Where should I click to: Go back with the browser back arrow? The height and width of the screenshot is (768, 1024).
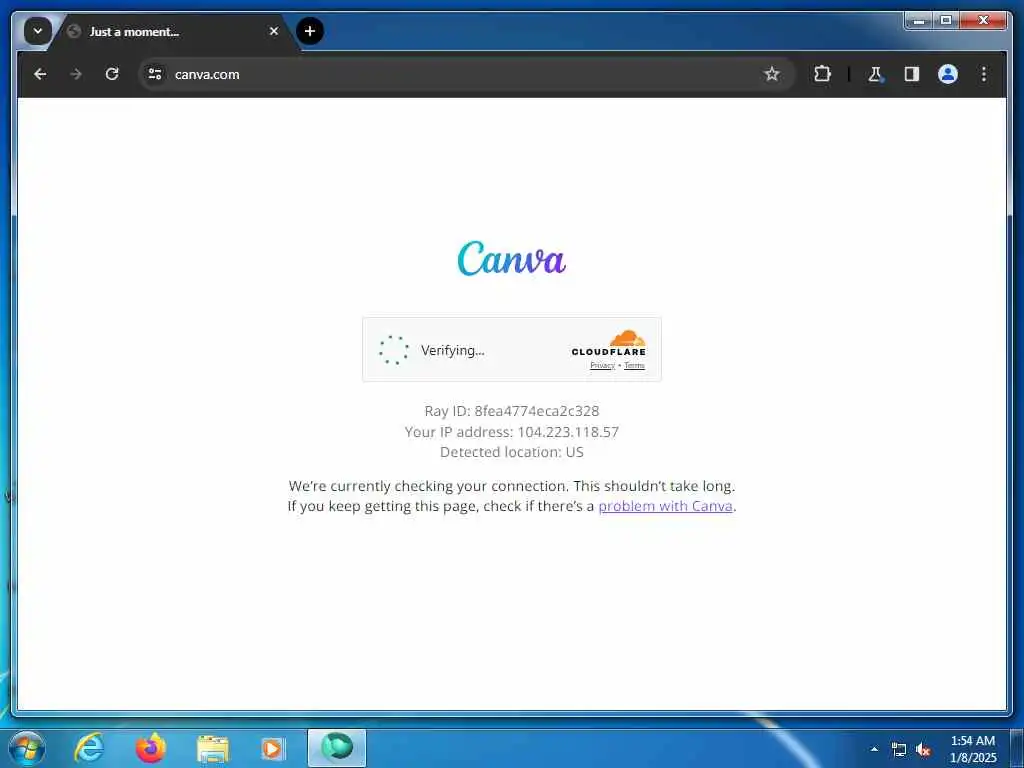click(40, 74)
